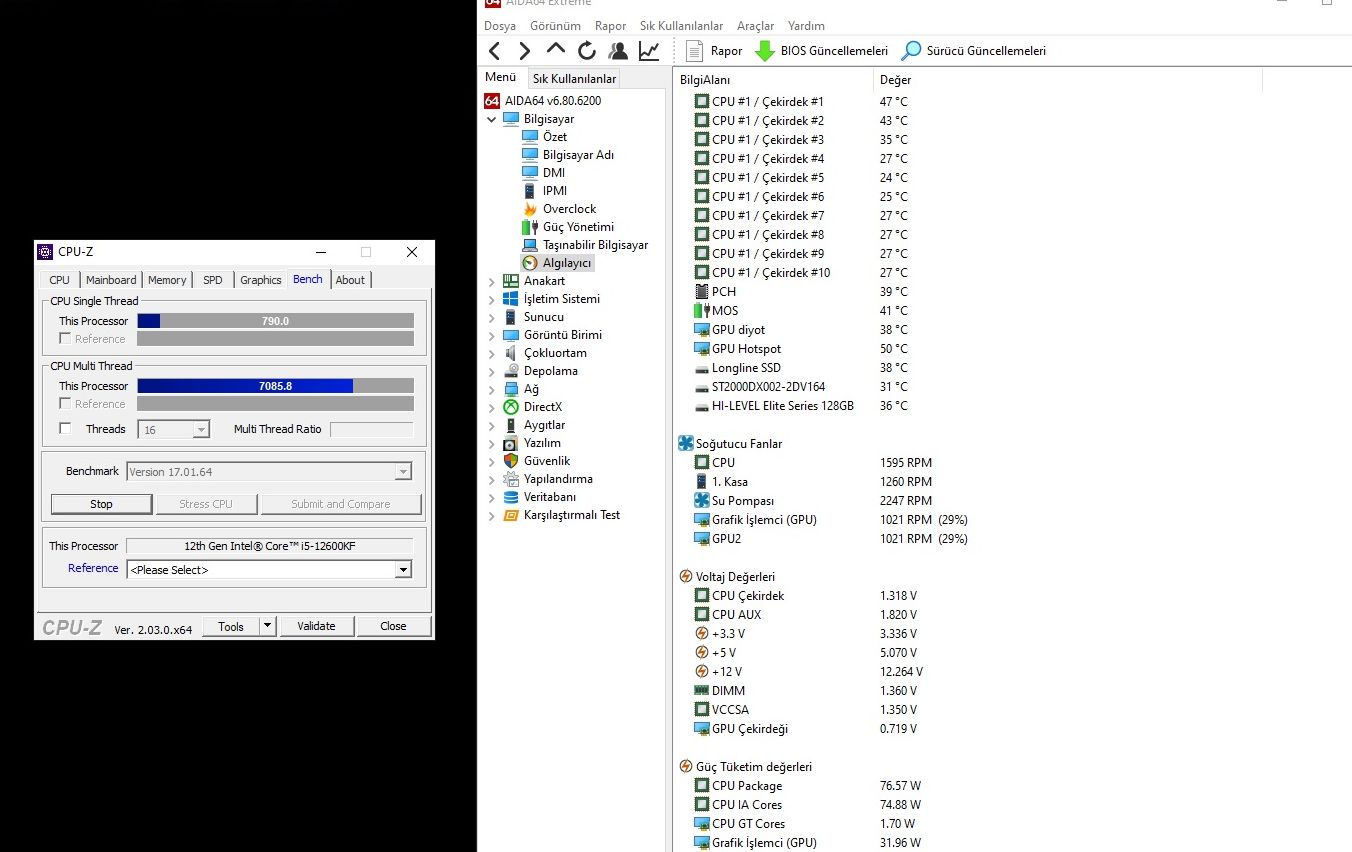The image size is (1352, 852).
Task: Stop the CPU-Z benchmark
Action: click(102, 504)
